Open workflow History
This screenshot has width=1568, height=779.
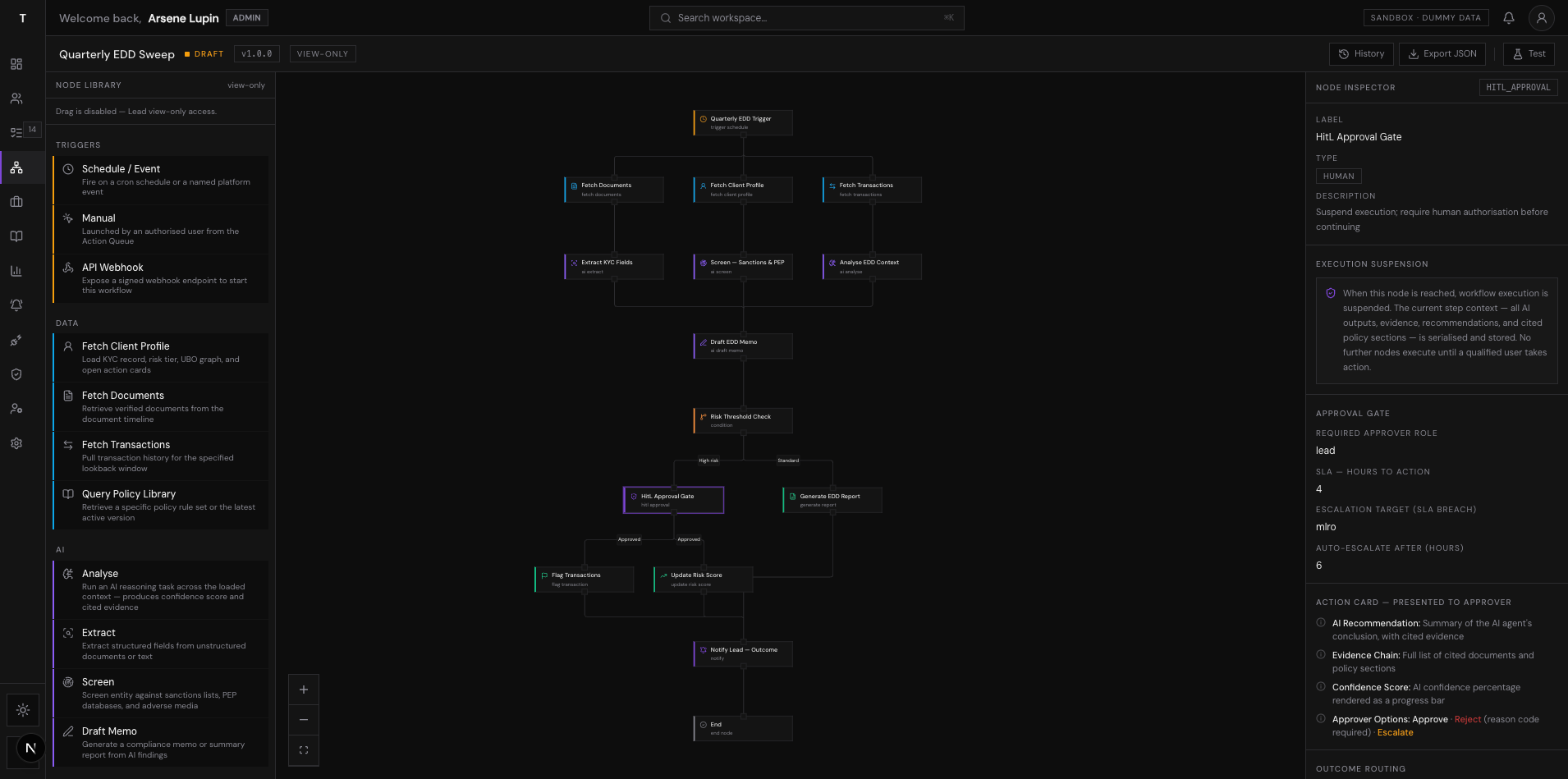pyautogui.click(x=1361, y=53)
